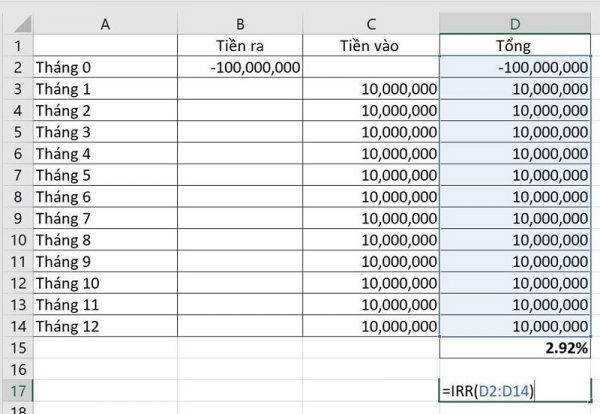The width and height of the screenshot is (600, 414).
Task: Select the Tháng 12 label cell
Action: (105, 325)
